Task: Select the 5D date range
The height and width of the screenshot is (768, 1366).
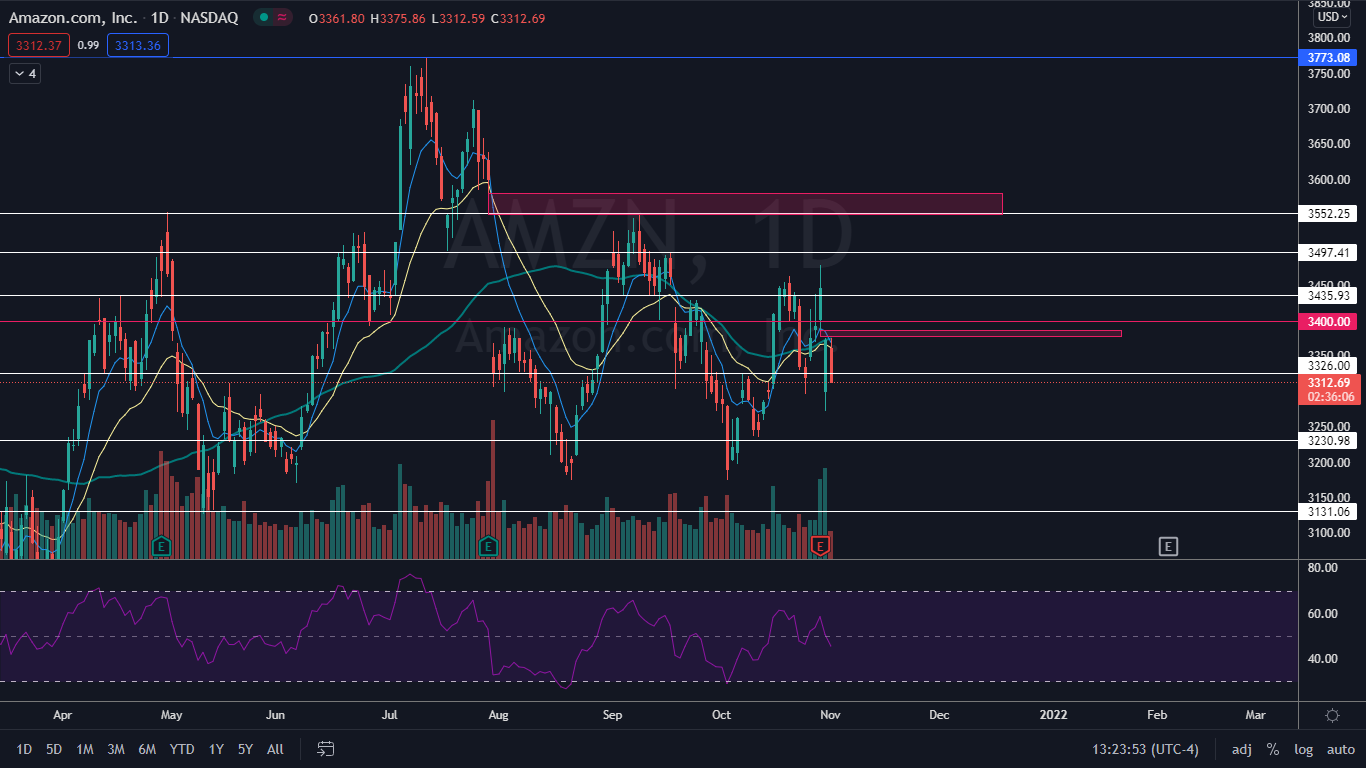Action: coord(54,749)
